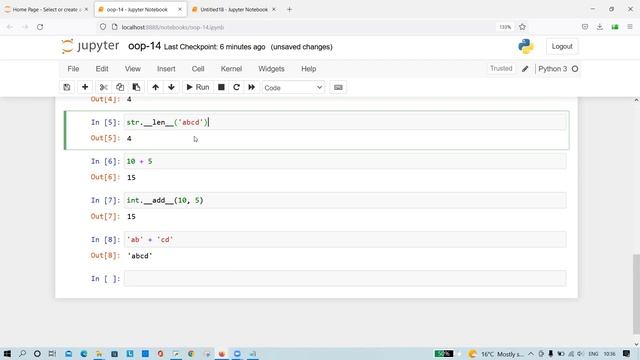The height and width of the screenshot is (360, 640).
Task: Open the Help menu
Action: (309, 69)
